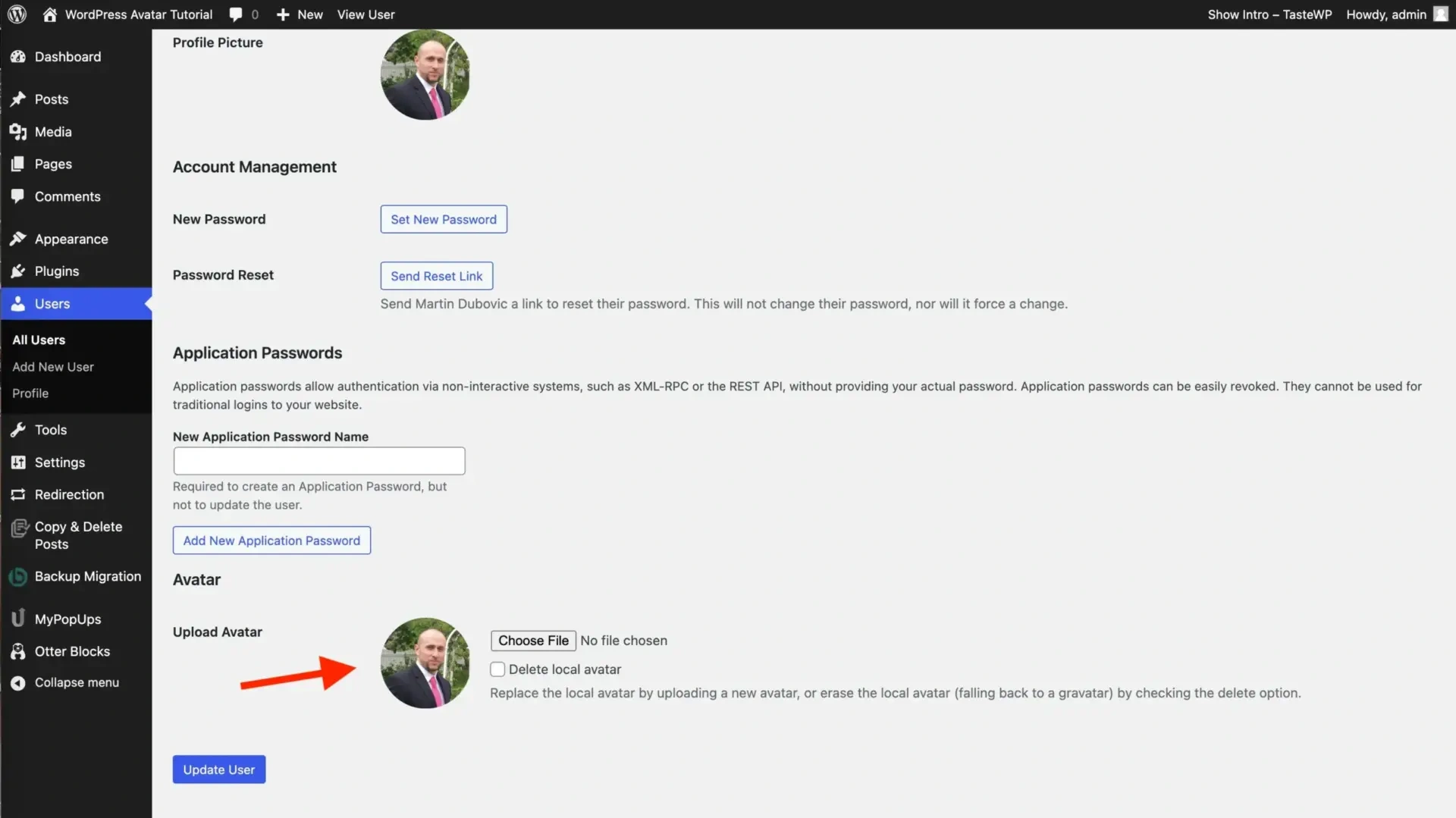Check the Delete local avatar checkbox

(497, 669)
